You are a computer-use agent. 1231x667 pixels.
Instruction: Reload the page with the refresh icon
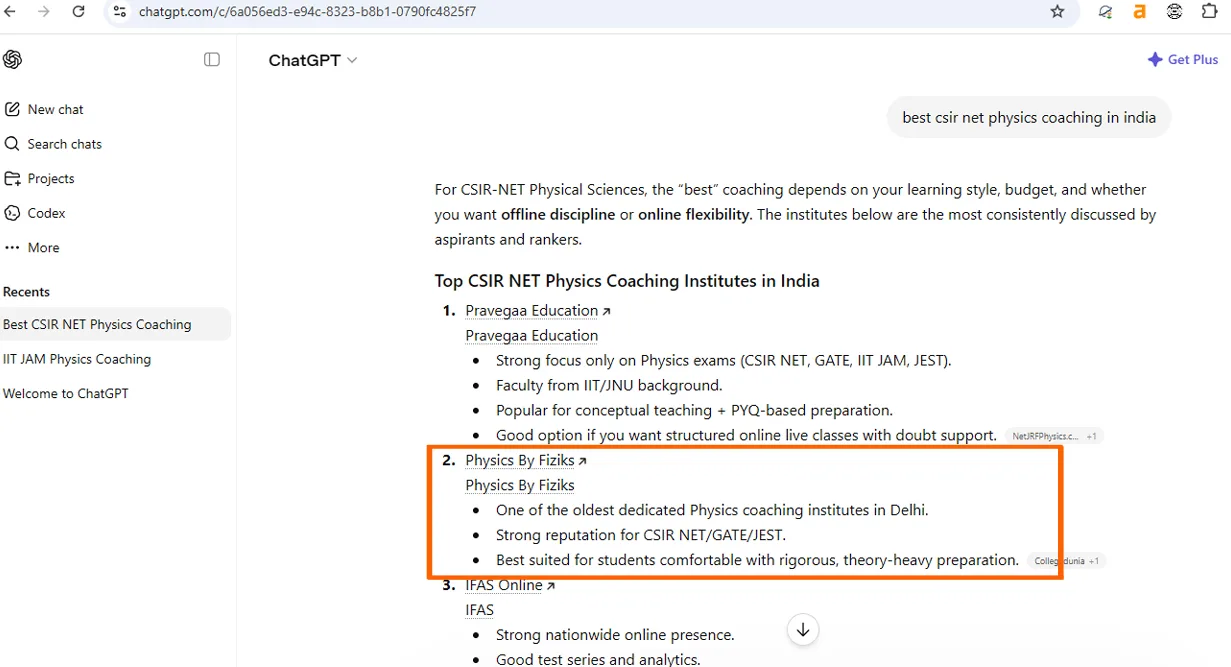(79, 12)
